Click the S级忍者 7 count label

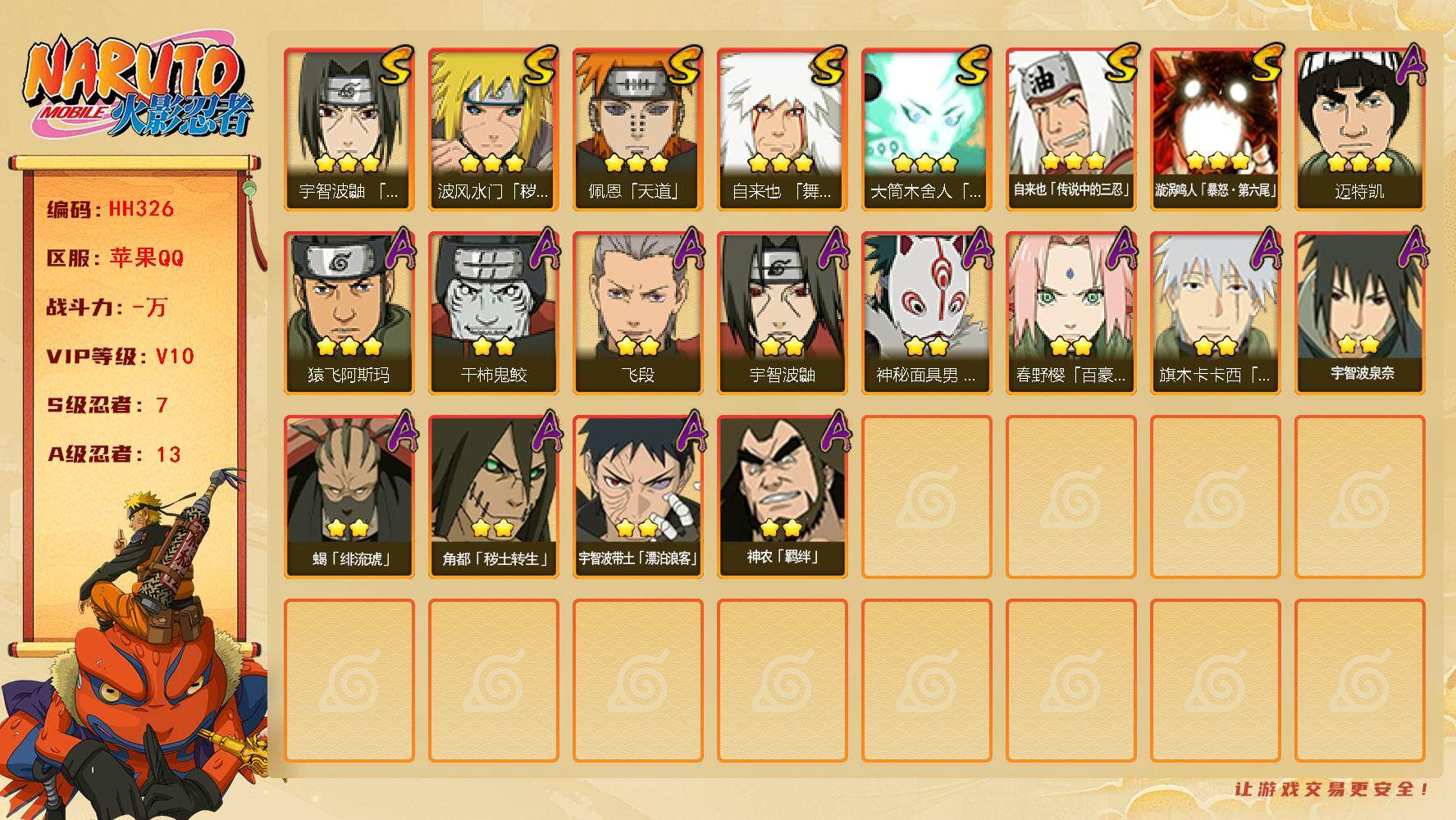click(107, 405)
